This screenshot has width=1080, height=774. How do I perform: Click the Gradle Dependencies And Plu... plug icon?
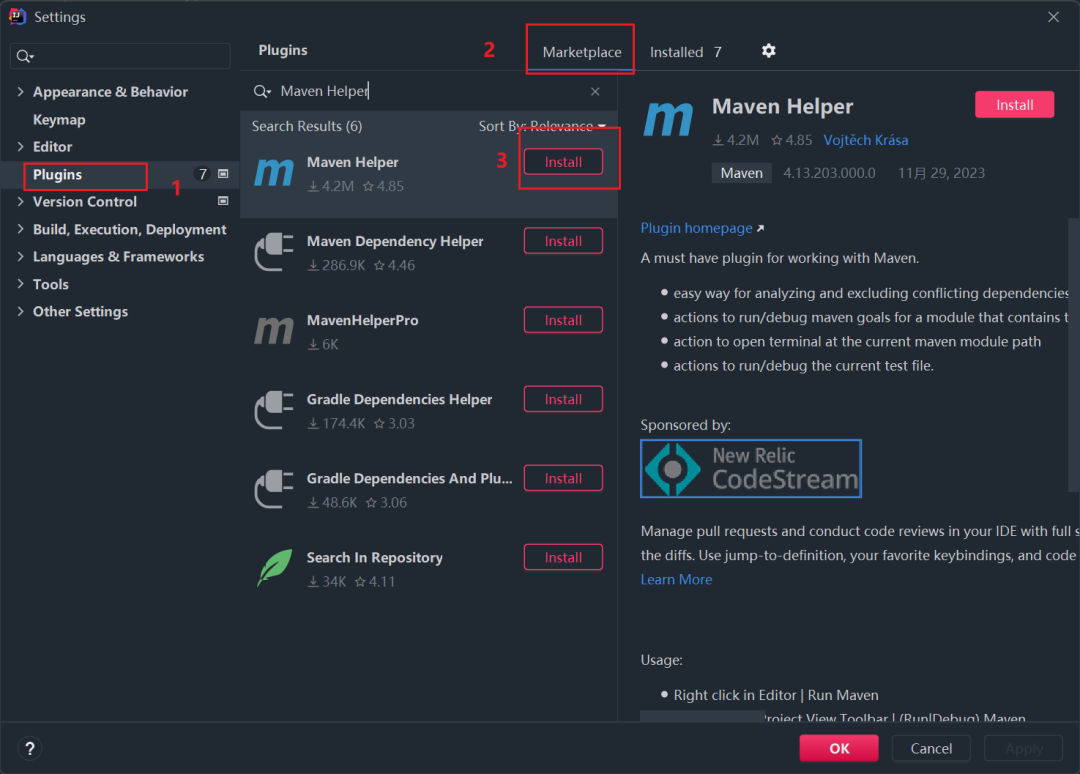point(274,489)
